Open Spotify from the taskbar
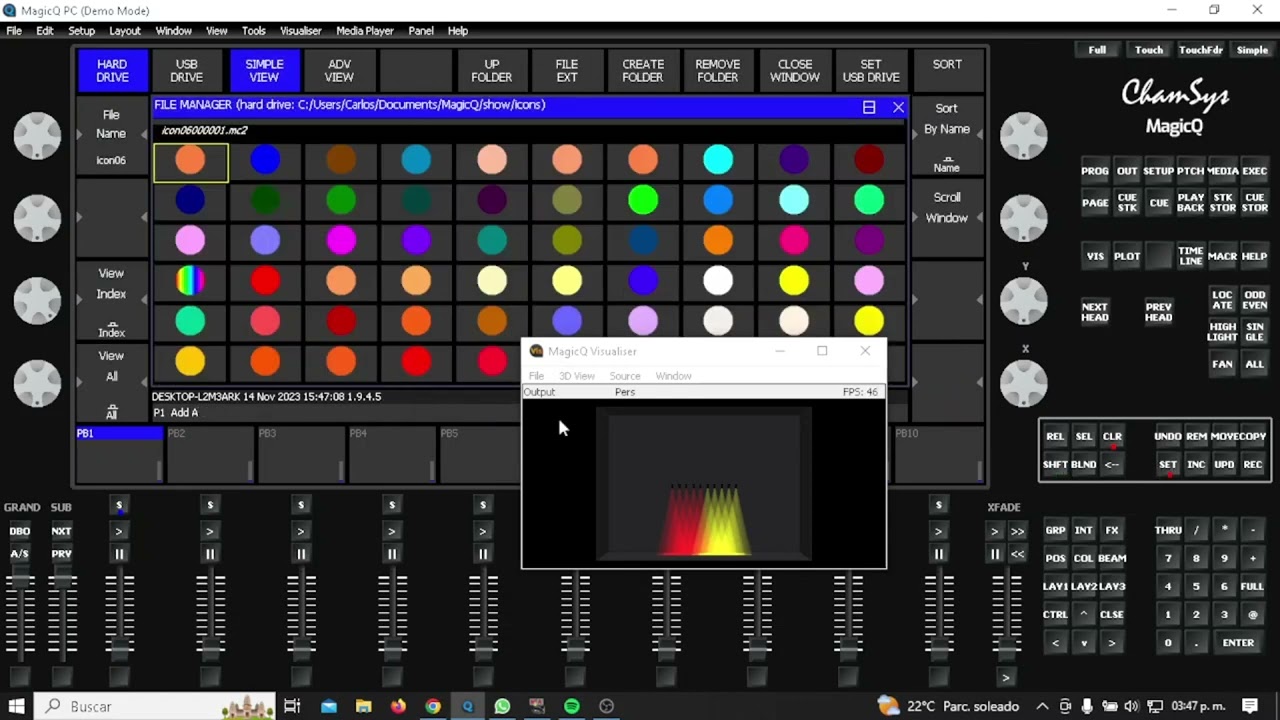The height and width of the screenshot is (720, 1280). tap(571, 706)
